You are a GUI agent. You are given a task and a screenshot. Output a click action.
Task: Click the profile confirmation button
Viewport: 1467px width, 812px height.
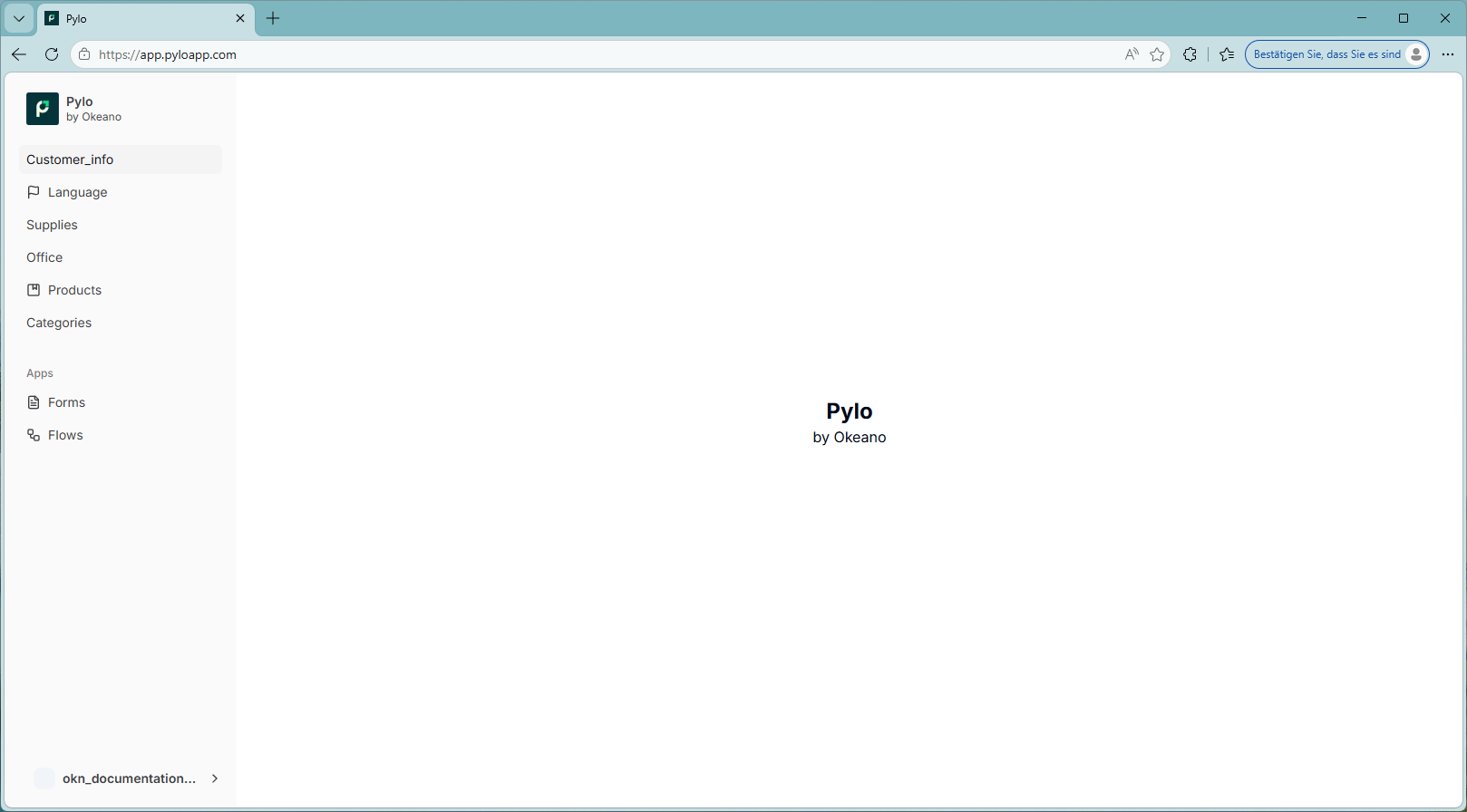click(x=1336, y=54)
